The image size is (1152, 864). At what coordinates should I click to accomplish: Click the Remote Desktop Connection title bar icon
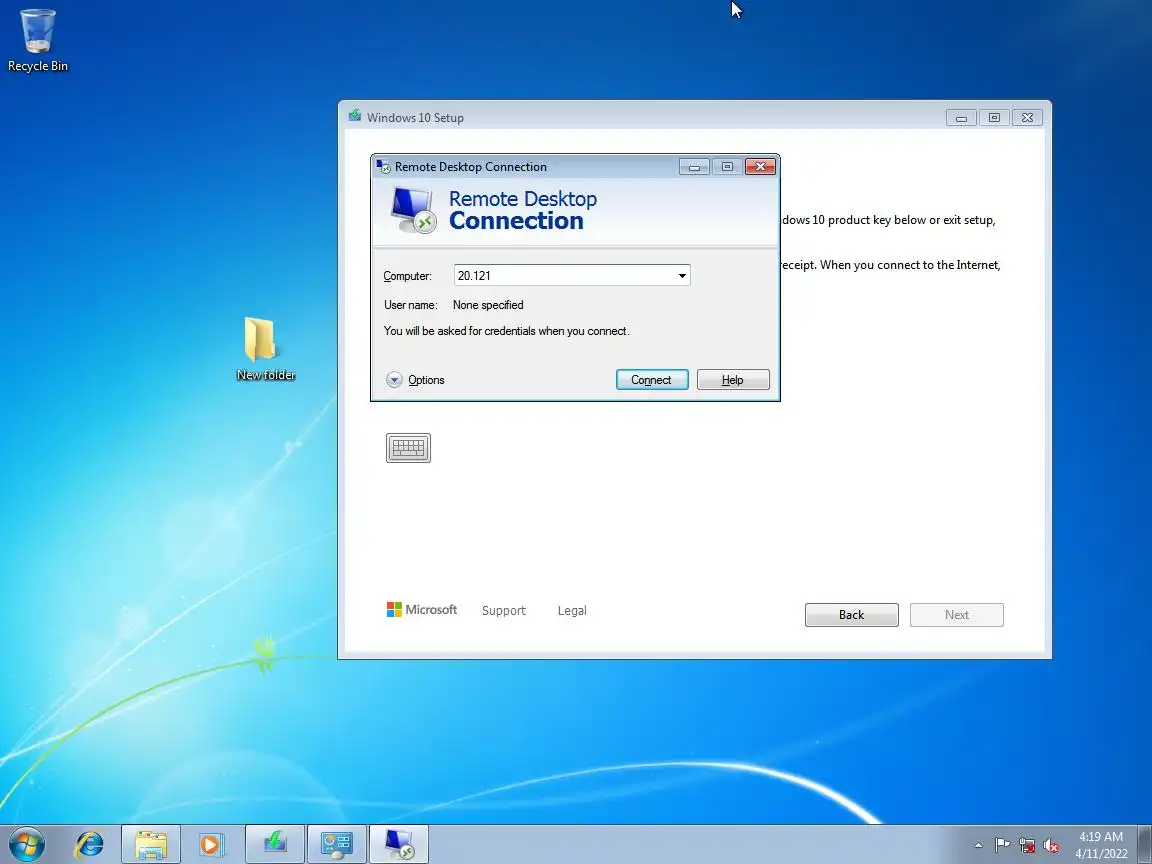point(384,167)
